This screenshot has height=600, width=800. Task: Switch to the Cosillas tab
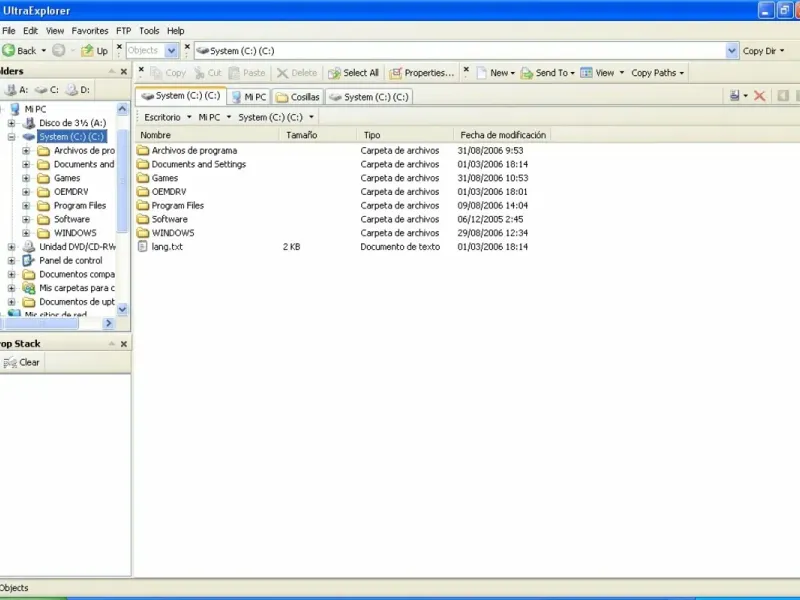click(298, 96)
